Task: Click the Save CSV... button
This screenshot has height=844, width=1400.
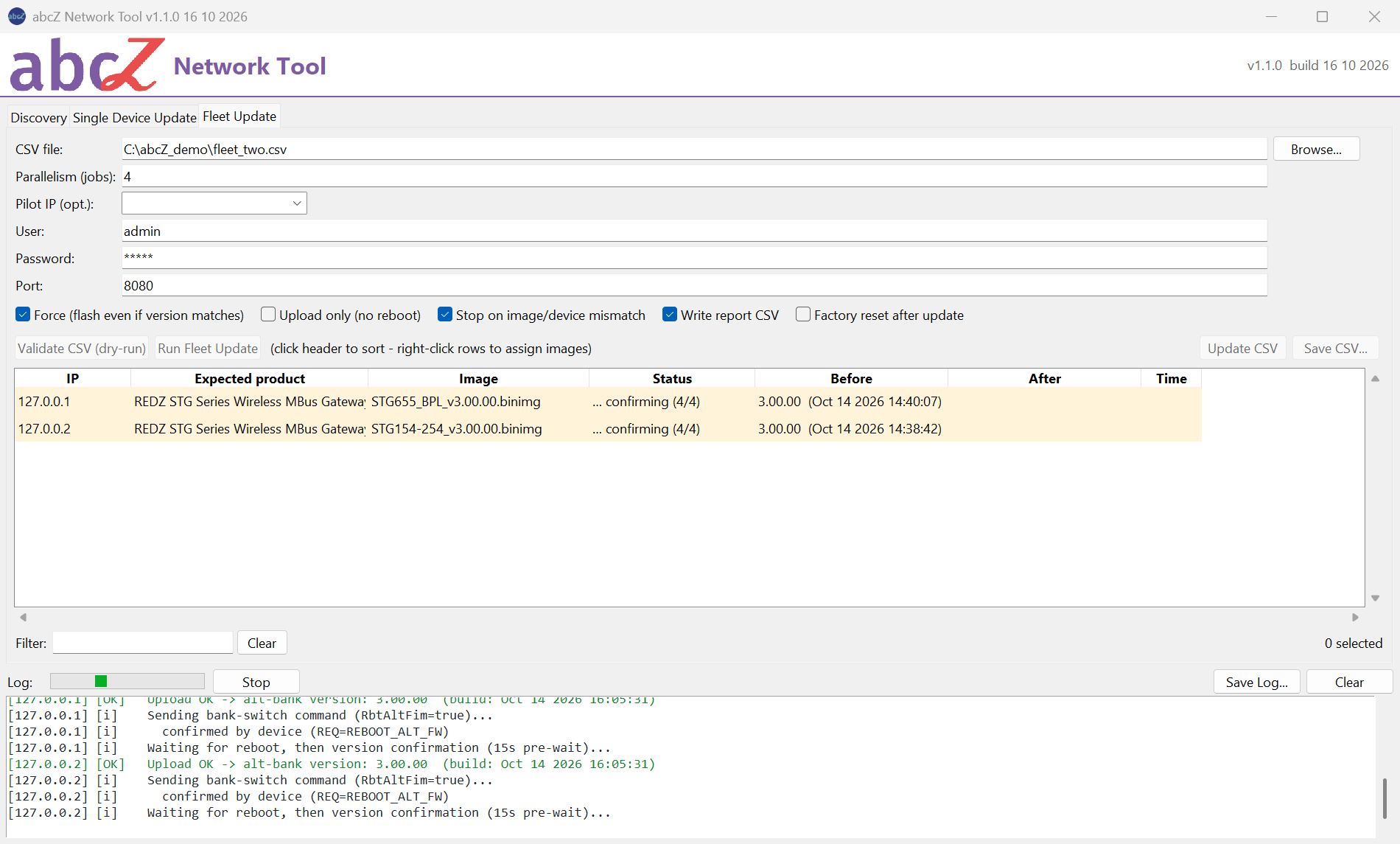Action: coord(1335,348)
